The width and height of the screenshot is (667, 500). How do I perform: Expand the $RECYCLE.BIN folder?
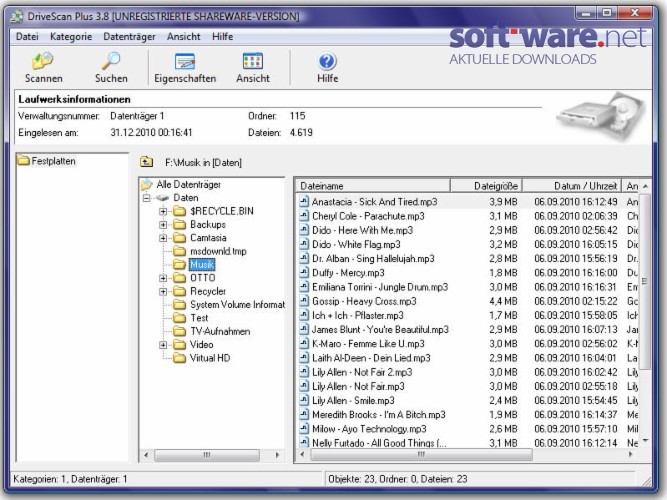tap(163, 211)
